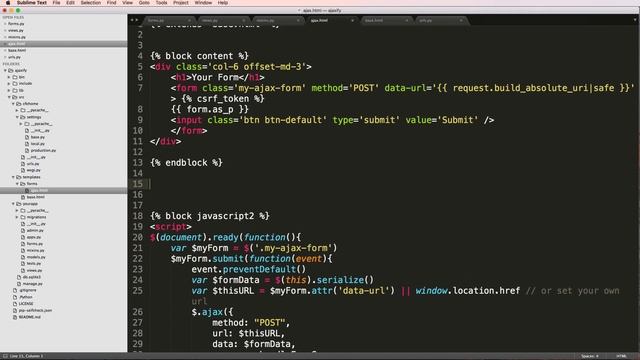Screen dimensions: 640x360
Task: Expand the migrations folder
Action: click(x=17, y=217)
